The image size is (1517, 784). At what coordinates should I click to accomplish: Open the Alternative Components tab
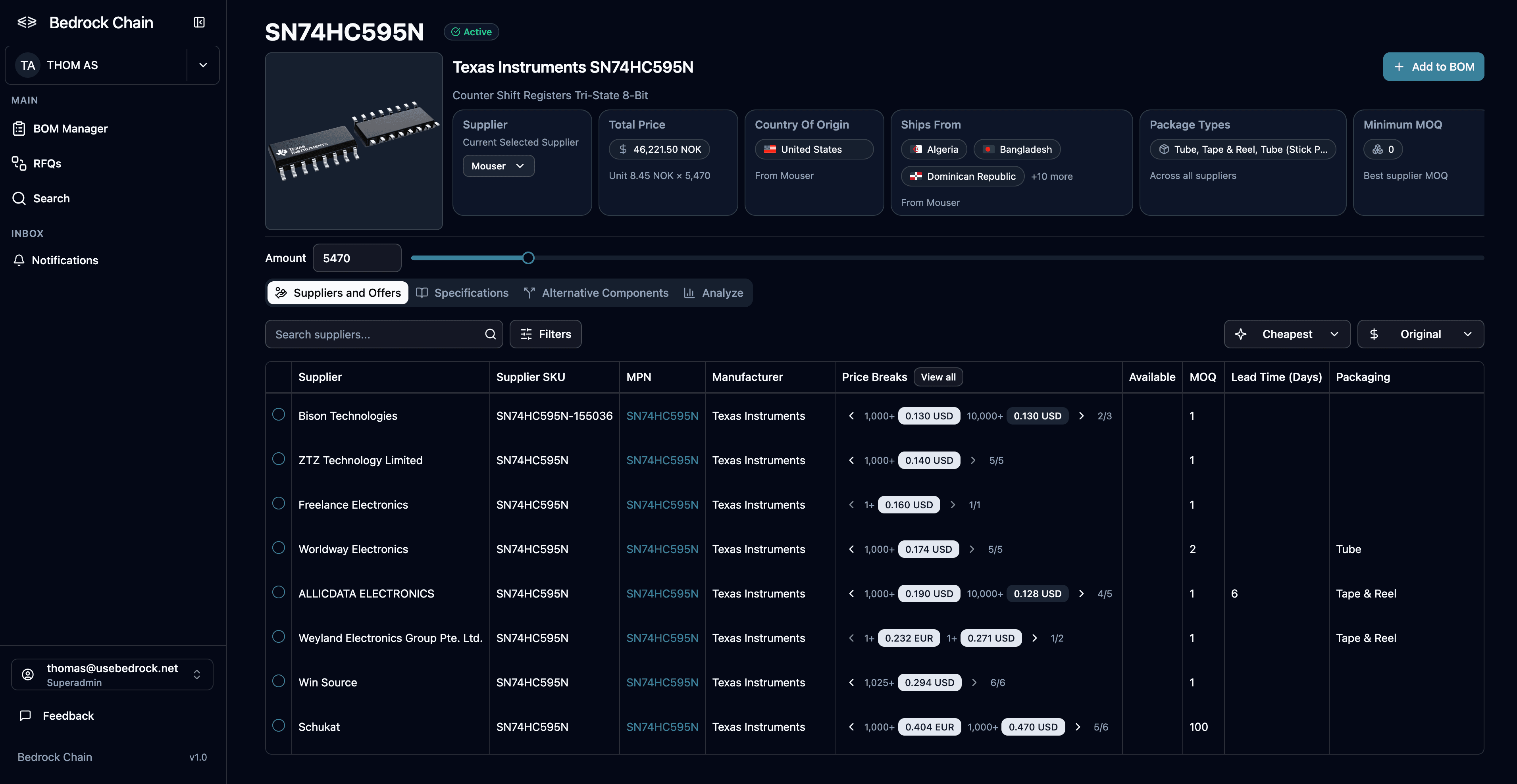click(x=596, y=292)
